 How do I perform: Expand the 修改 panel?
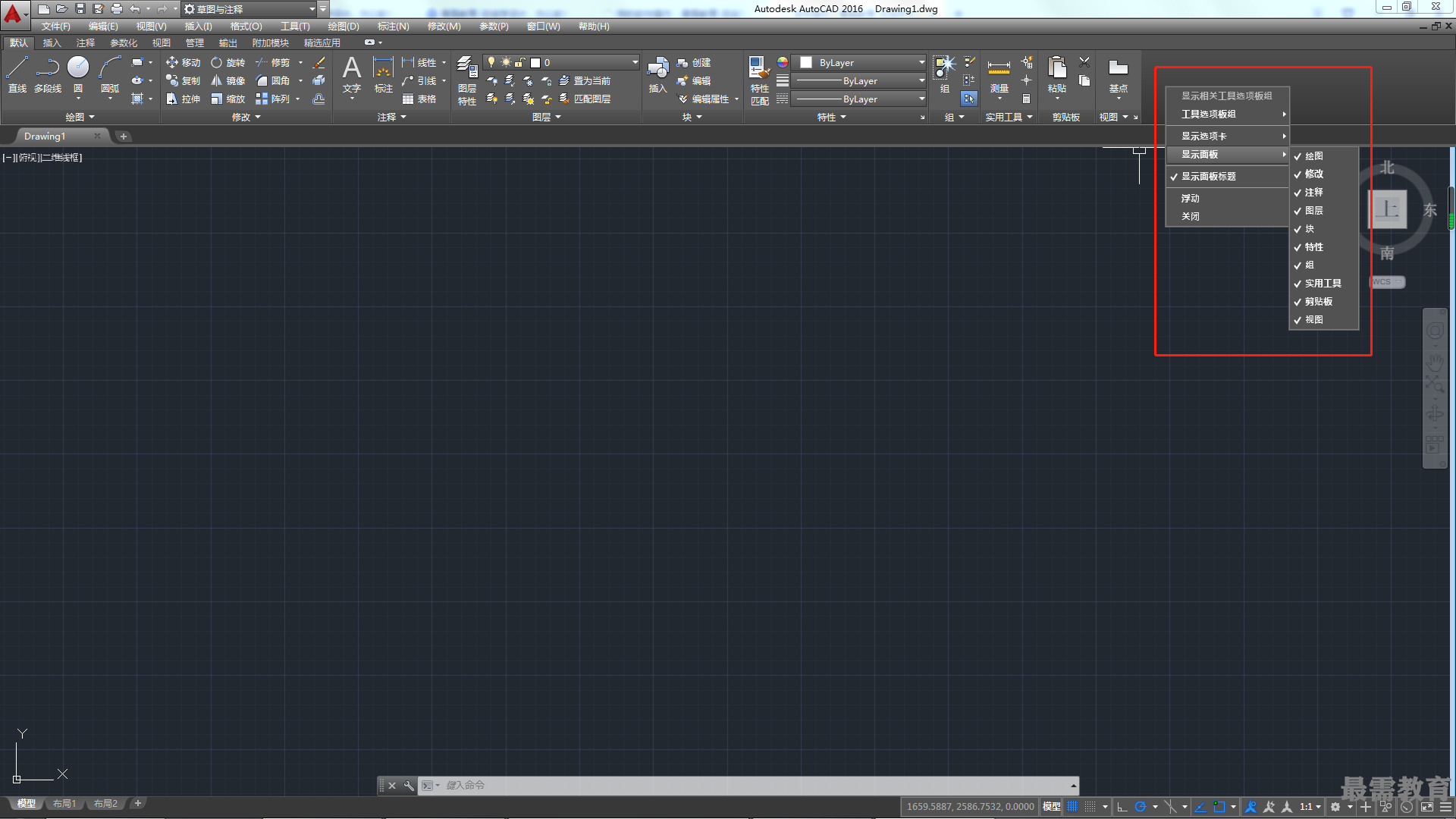click(246, 118)
